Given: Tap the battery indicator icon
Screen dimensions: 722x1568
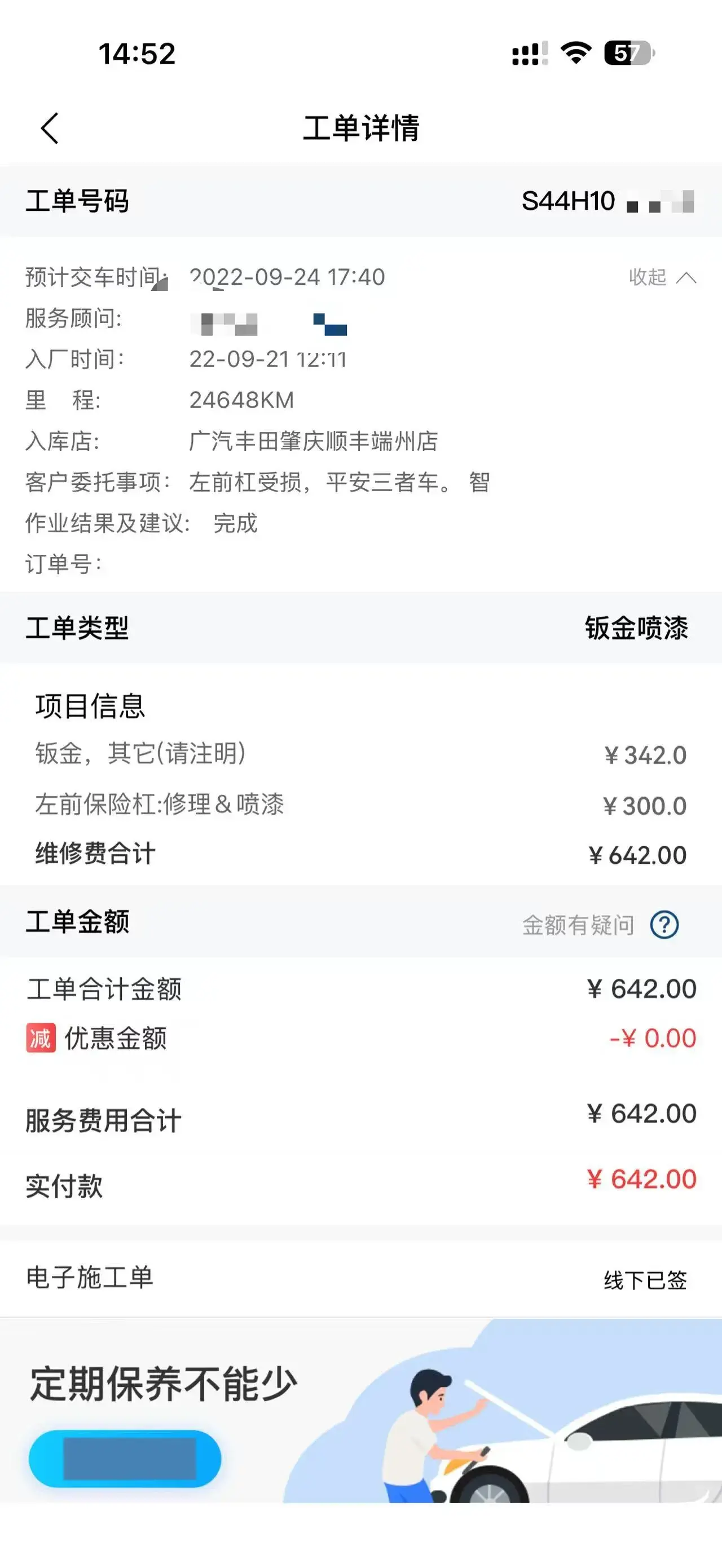Looking at the screenshot, I should (x=629, y=53).
